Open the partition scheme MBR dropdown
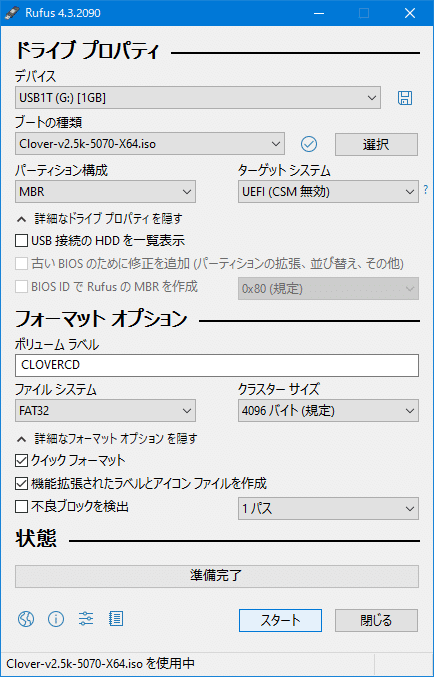The height and width of the screenshot is (677, 434). point(105,192)
